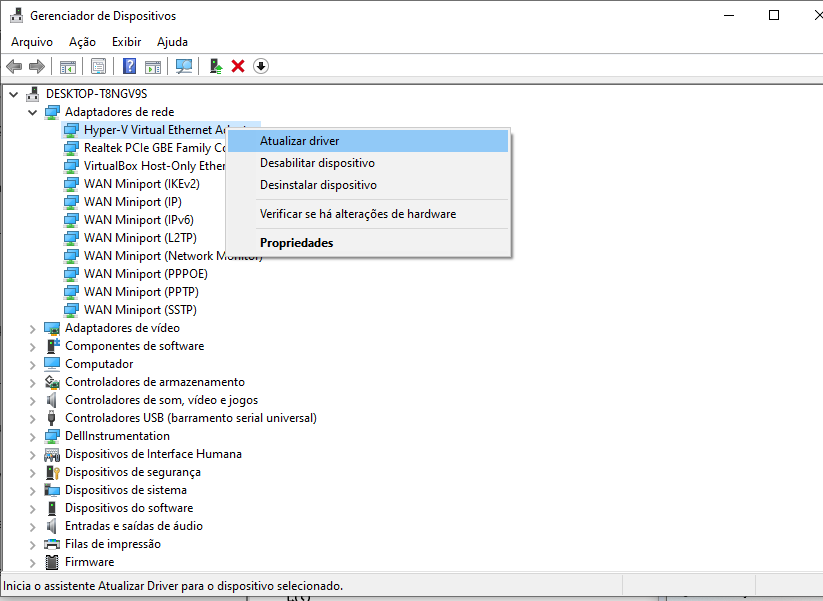823x601 pixels.
Task: Click the back arrow in the toolbar
Action: (14, 66)
